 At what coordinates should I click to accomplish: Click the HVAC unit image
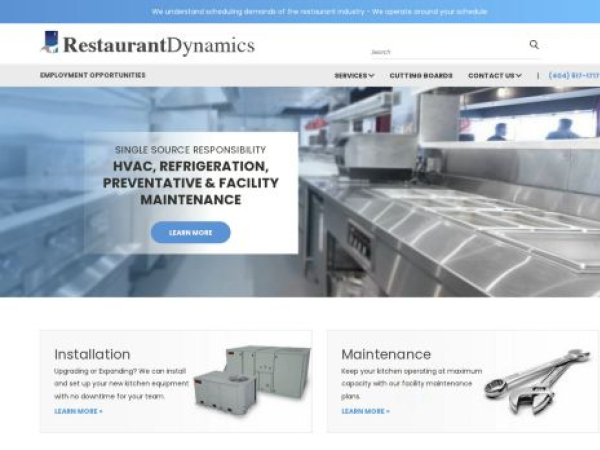(x=252, y=380)
